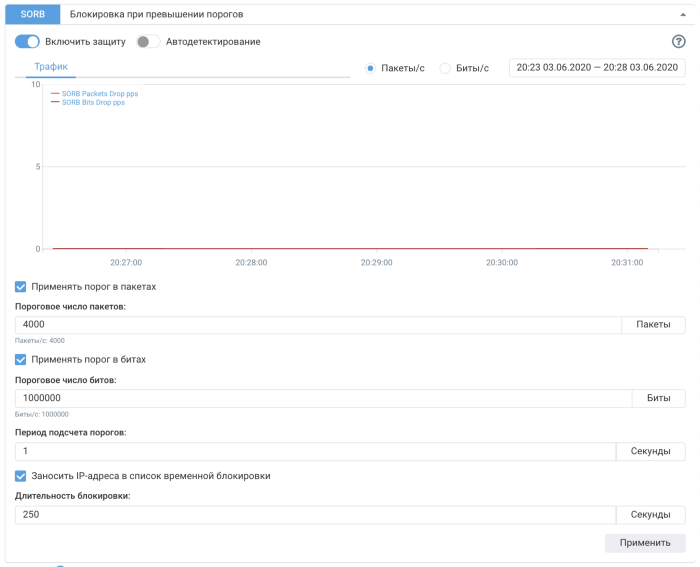Enable the "Автодетектирование" switch

click(x=148, y=42)
